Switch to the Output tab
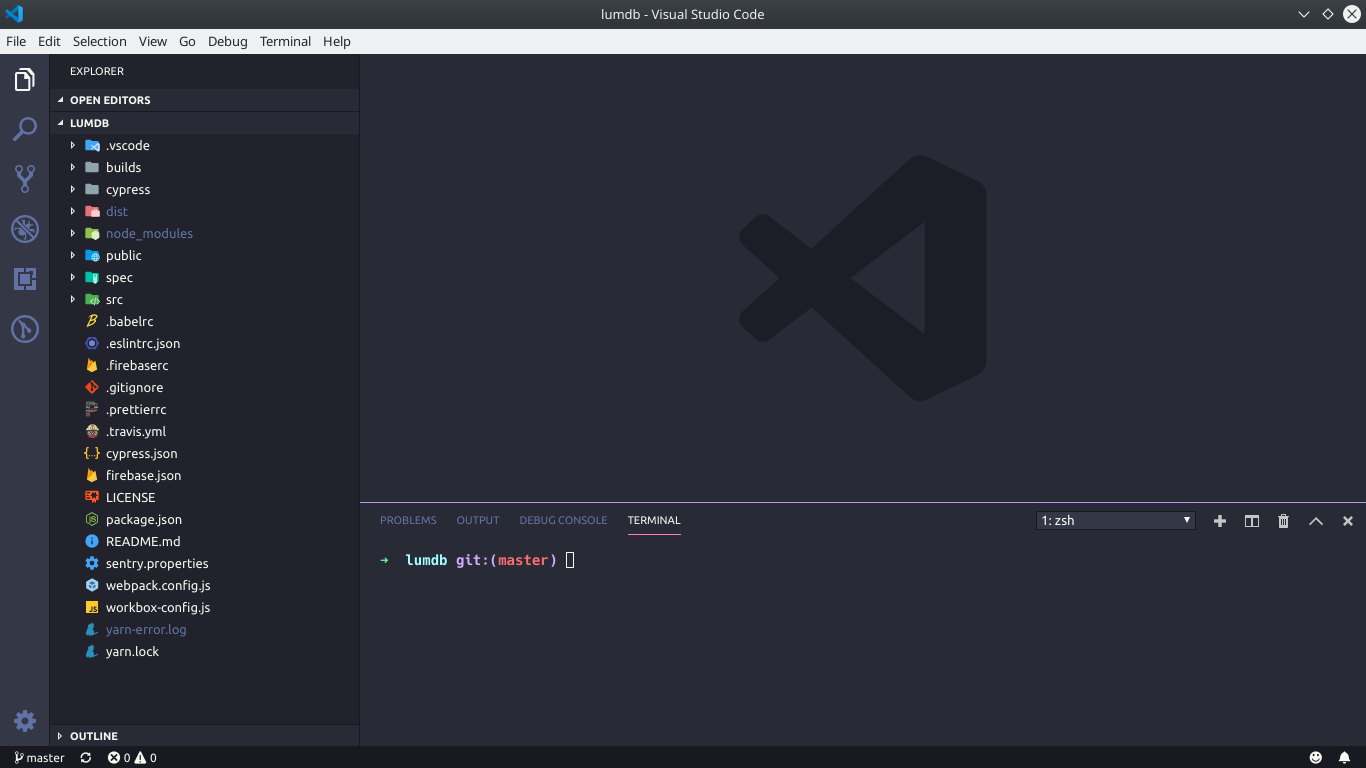The width and height of the screenshot is (1366, 768). pyautogui.click(x=478, y=521)
